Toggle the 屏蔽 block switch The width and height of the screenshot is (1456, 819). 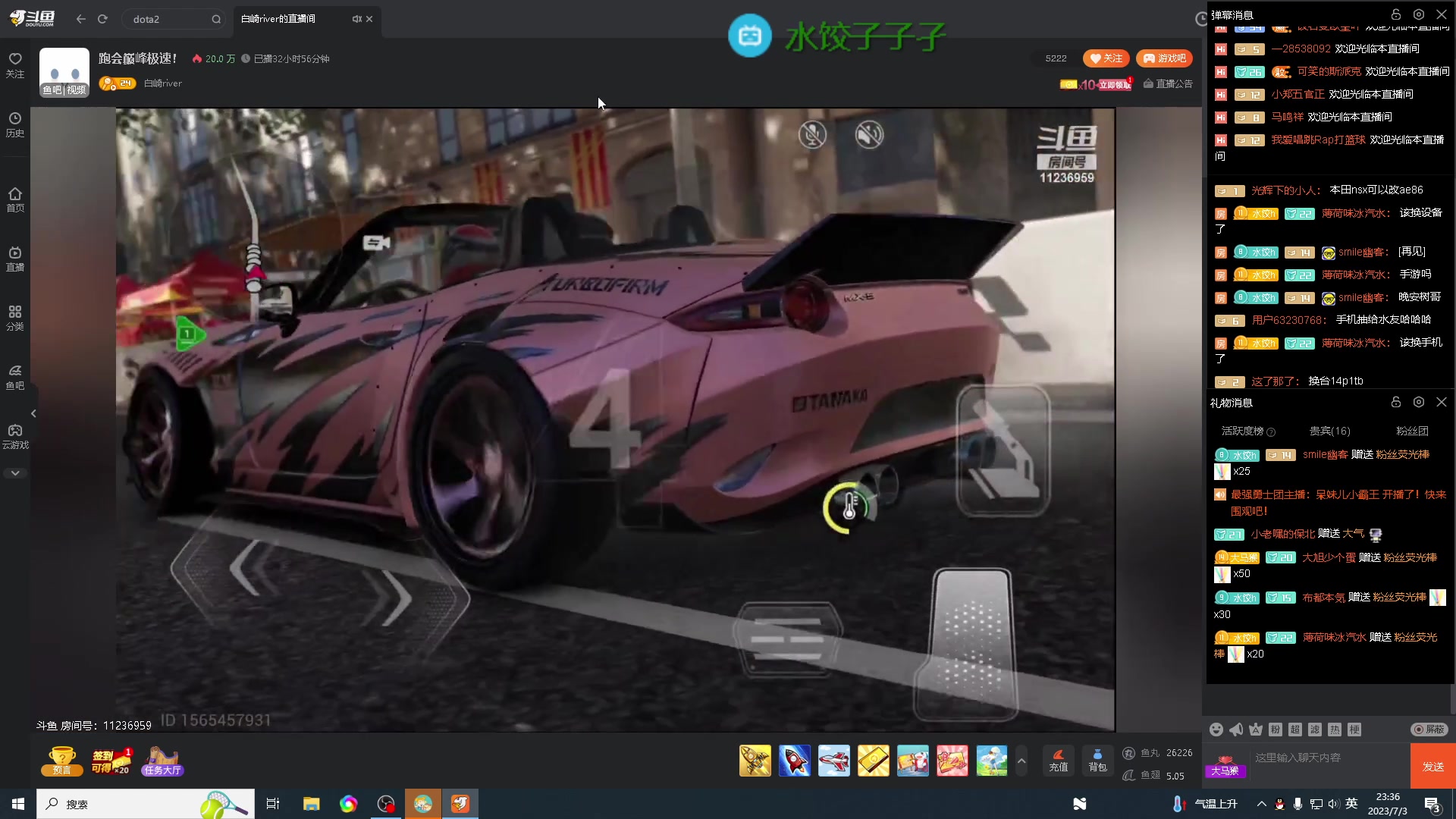click(1429, 730)
